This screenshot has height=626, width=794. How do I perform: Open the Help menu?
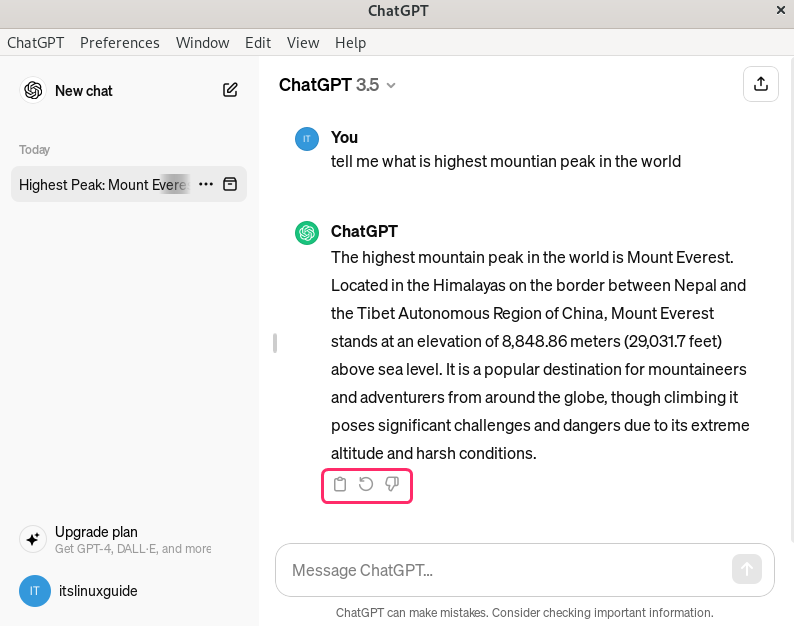(350, 43)
